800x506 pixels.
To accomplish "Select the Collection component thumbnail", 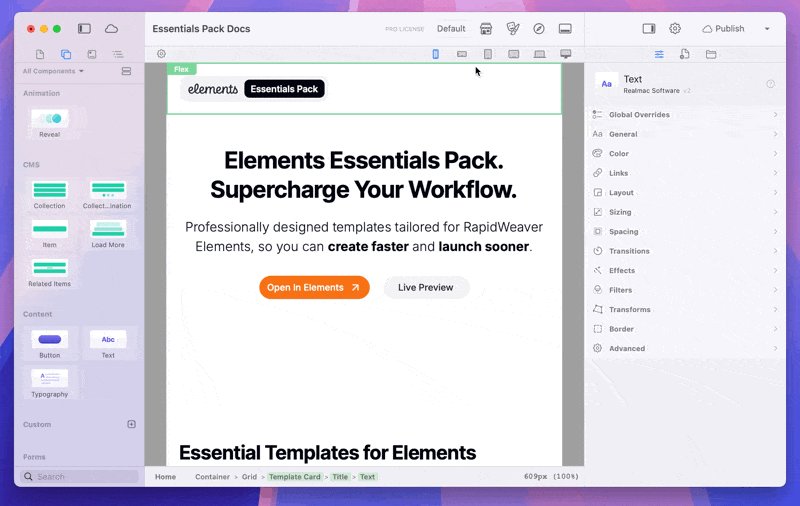I will (x=49, y=191).
